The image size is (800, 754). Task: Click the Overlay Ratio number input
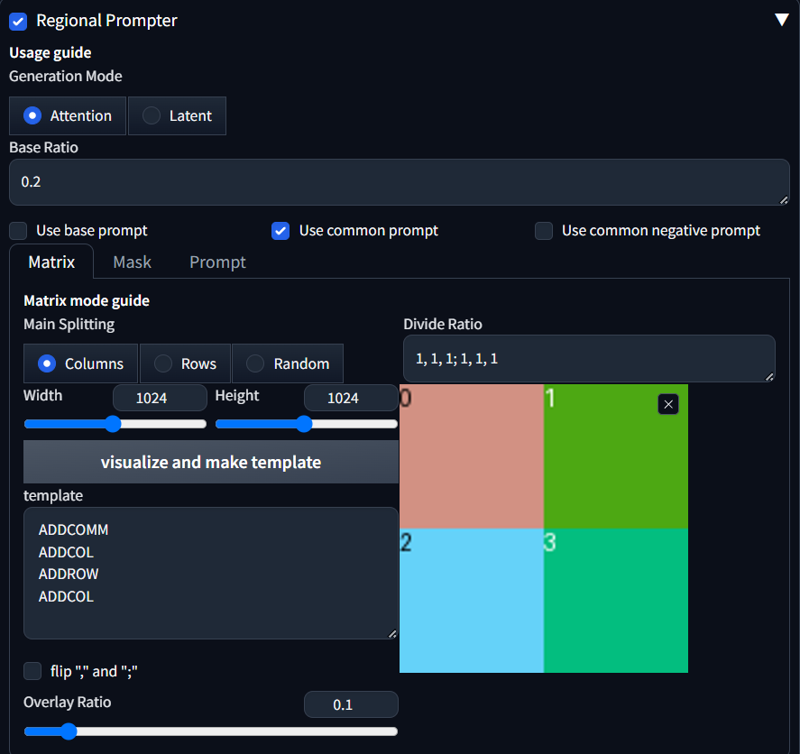point(351,705)
